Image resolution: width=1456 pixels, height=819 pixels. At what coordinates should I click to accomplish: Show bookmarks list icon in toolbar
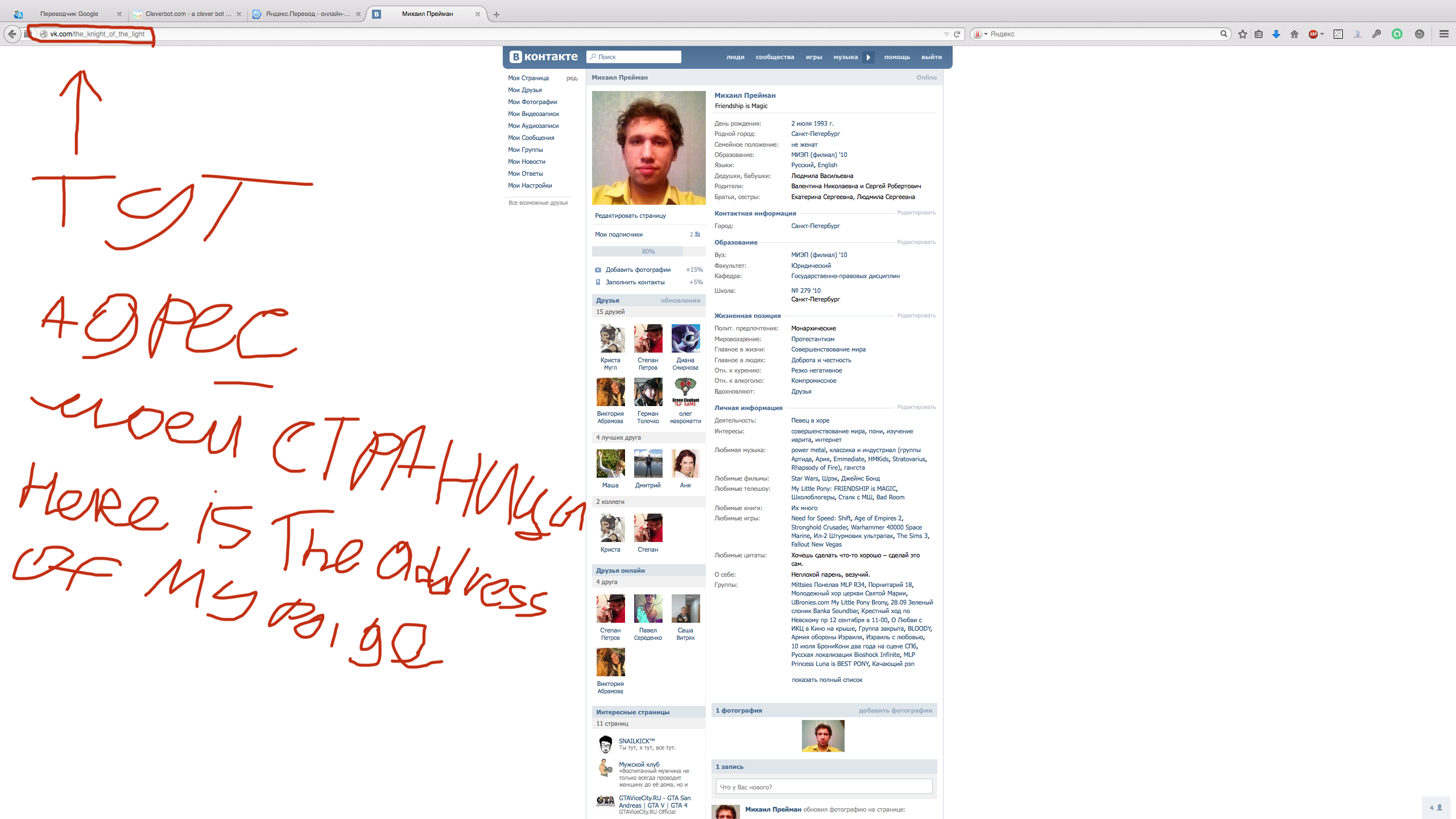pos(1259,34)
